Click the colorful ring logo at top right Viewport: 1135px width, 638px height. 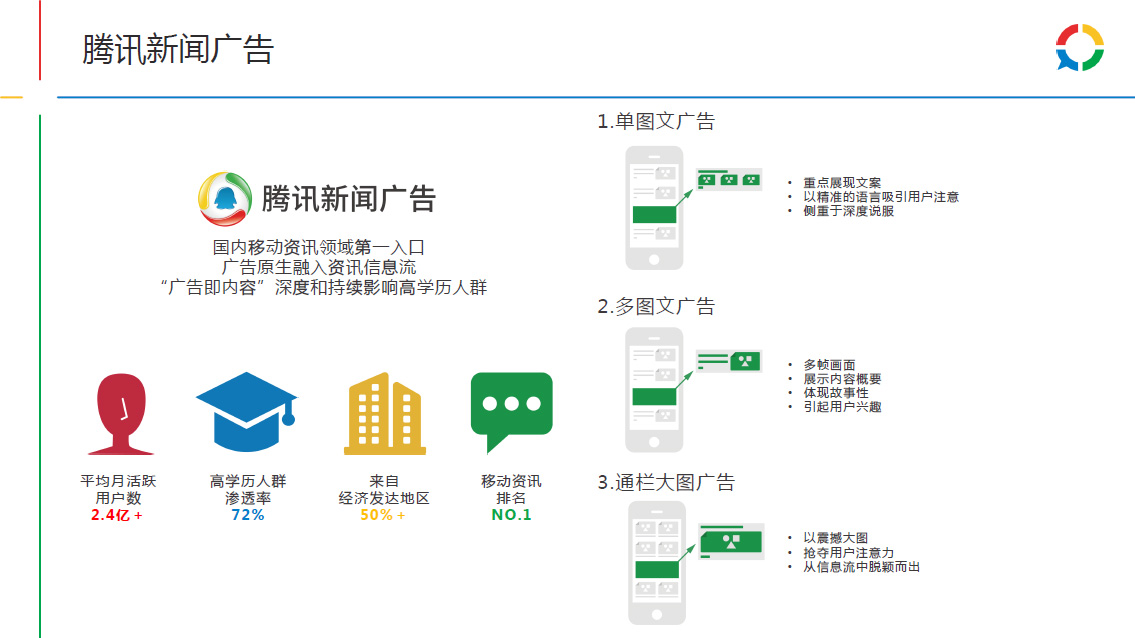tap(1079, 48)
